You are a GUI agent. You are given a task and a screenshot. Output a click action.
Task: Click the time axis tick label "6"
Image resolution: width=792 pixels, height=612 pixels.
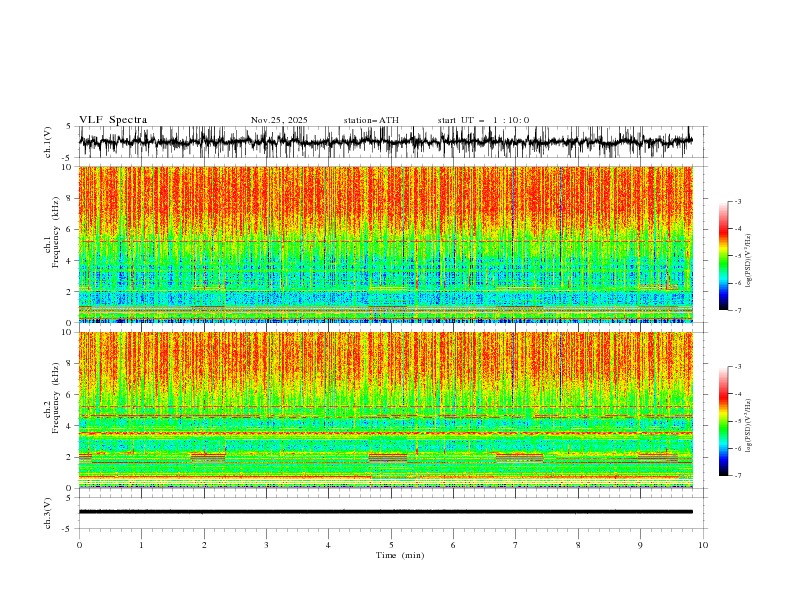click(453, 545)
